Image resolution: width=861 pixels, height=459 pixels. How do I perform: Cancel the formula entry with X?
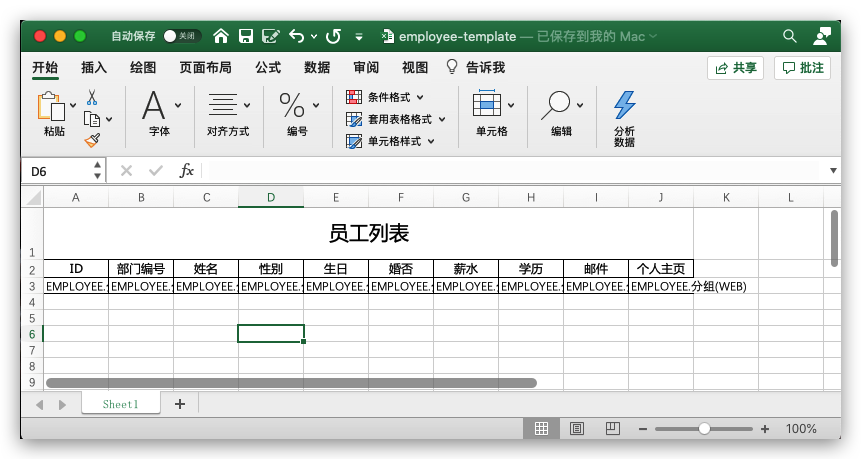[x=126, y=171]
